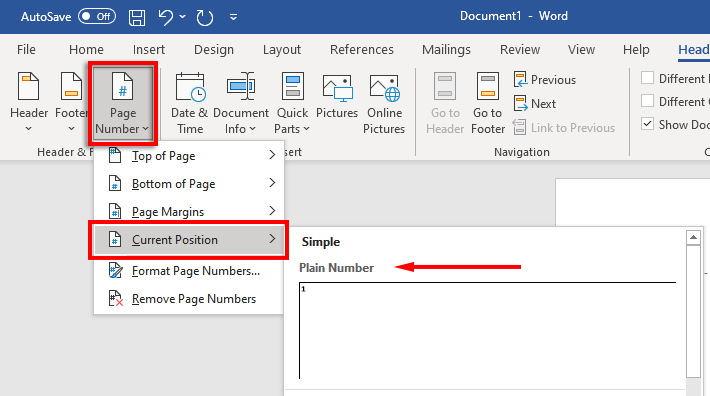Viewport: 710px width, 396px height.
Task: Open Document Info dropdown
Action: point(241,103)
